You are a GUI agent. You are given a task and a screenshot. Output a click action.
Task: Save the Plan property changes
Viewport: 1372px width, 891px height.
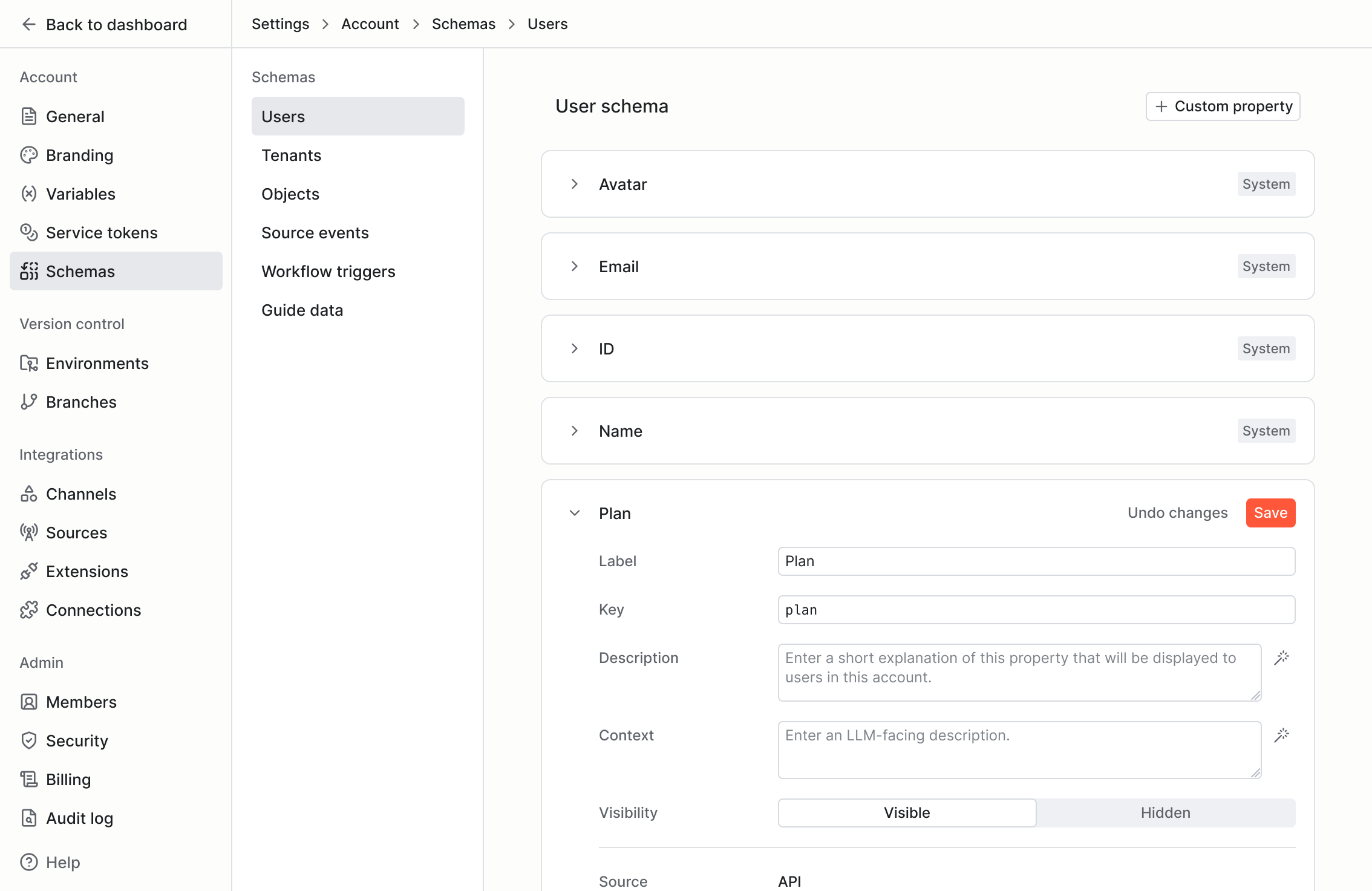point(1270,513)
